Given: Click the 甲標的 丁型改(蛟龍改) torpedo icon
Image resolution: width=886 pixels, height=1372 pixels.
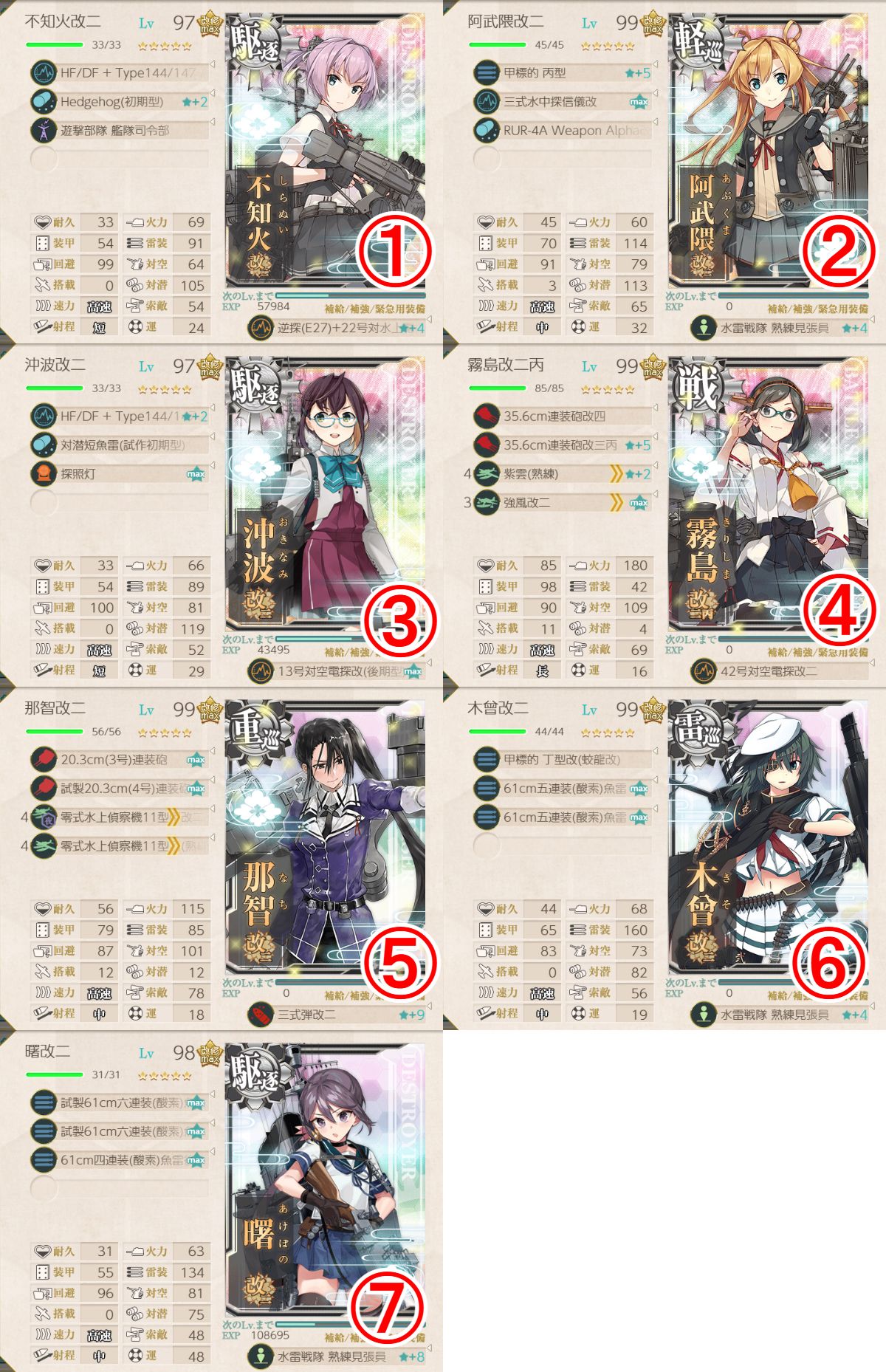Looking at the screenshot, I should [487, 760].
